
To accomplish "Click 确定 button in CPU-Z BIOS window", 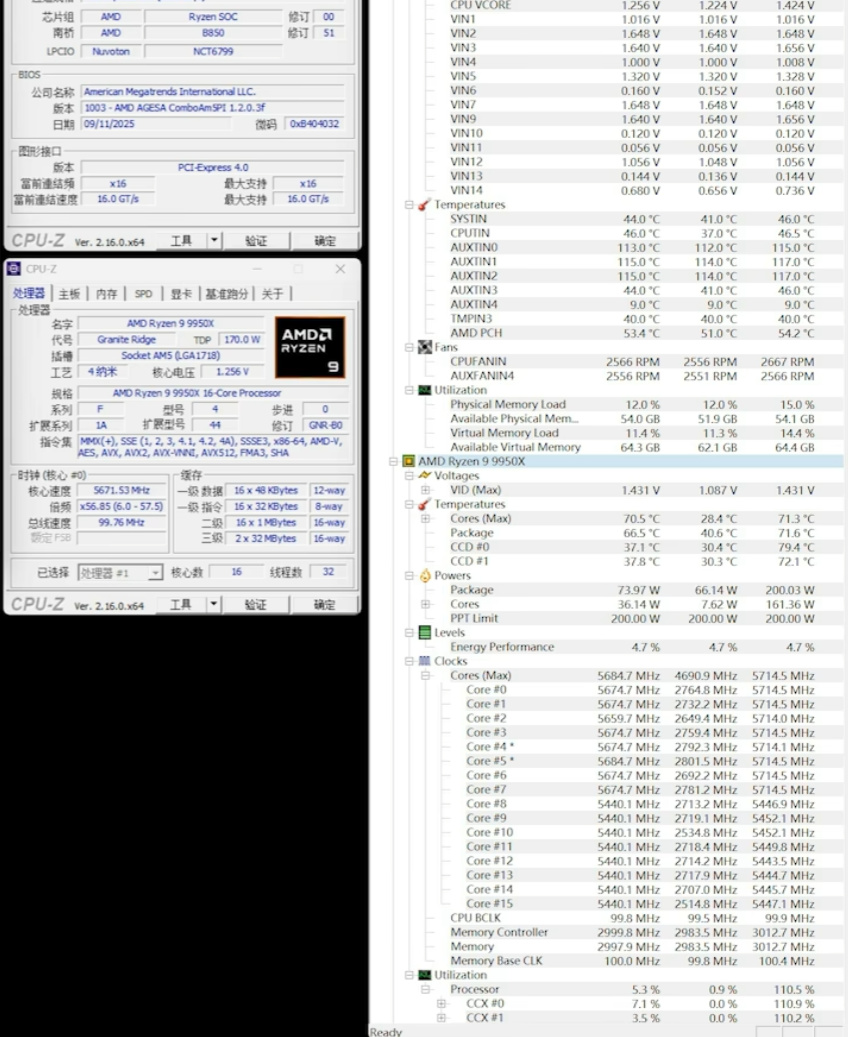I will [x=325, y=241].
